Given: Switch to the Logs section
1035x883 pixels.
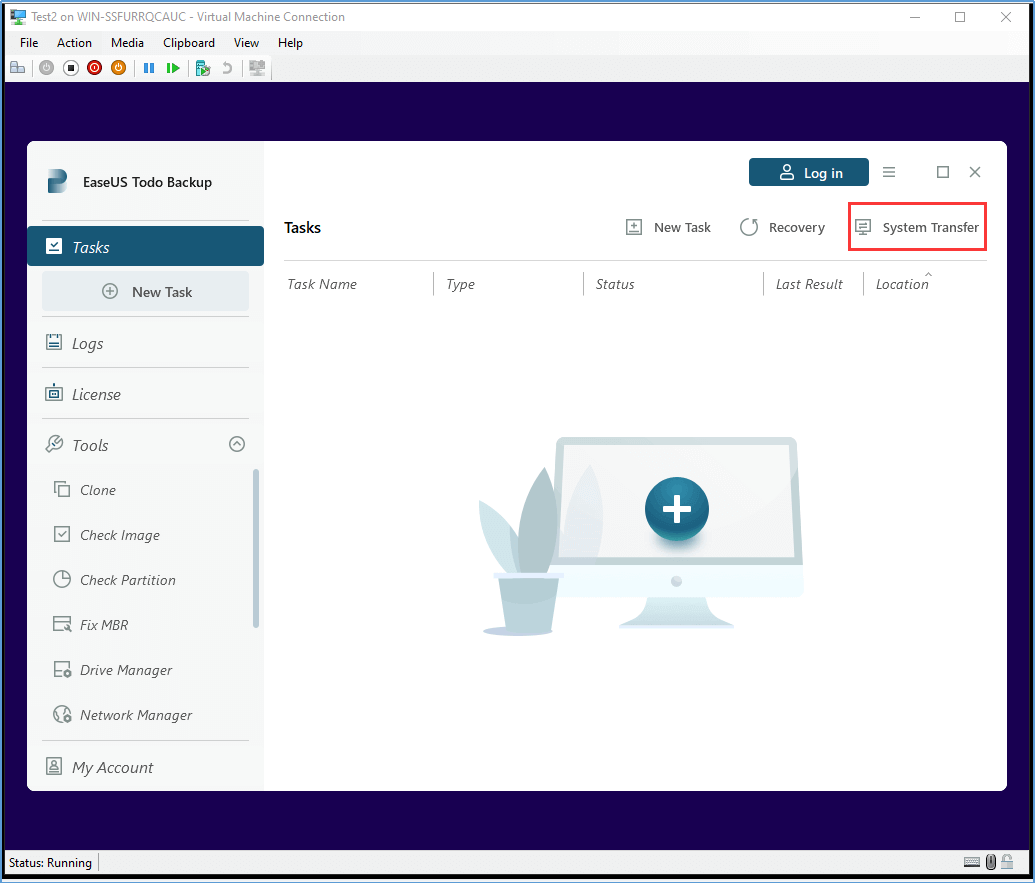Looking at the screenshot, I should pyautogui.click(x=87, y=343).
